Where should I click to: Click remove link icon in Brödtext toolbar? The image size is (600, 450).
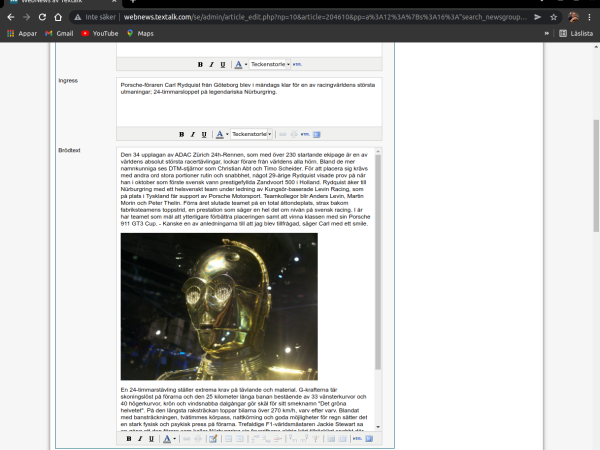pos(198,439)
